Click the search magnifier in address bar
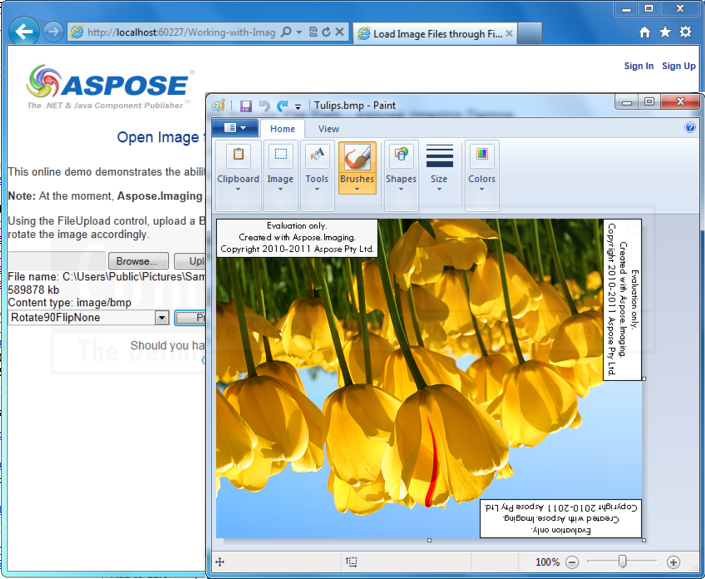The width and height of the screenshot is (705, 579). coord(286,32)
